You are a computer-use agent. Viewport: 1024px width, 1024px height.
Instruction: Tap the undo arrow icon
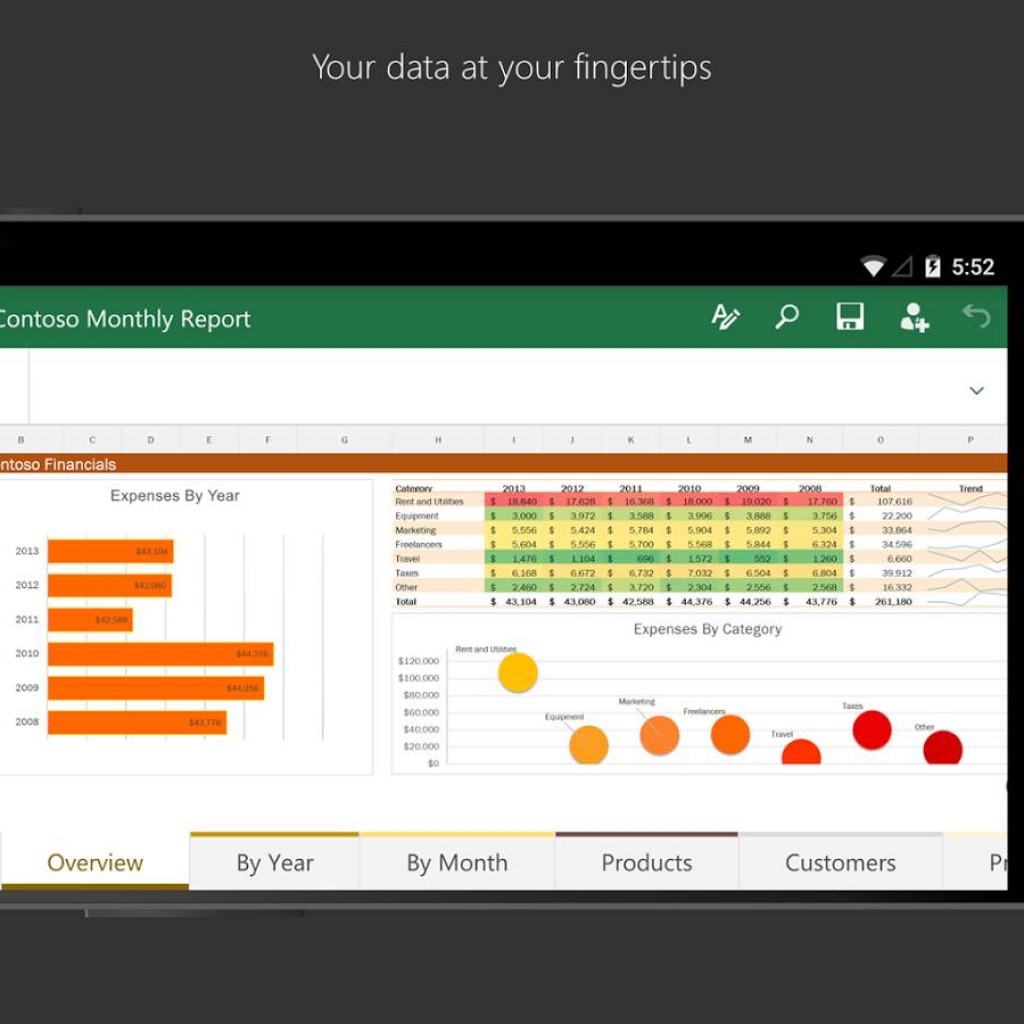click(976, 316)
